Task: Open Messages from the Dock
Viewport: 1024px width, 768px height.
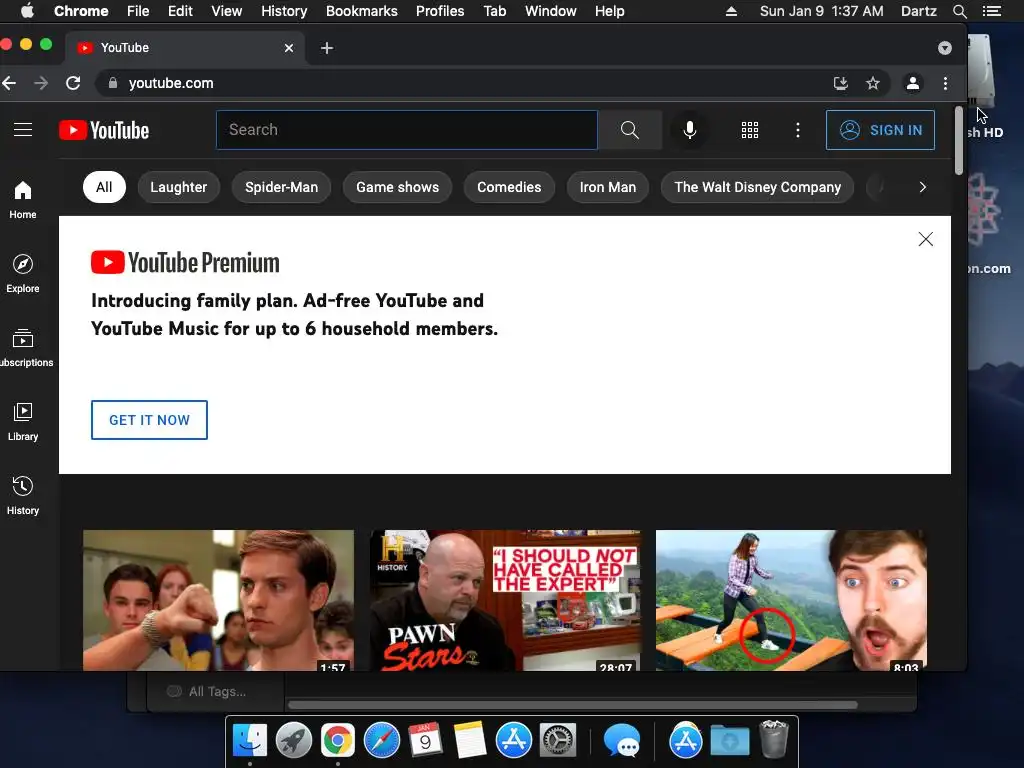Action: click(x=621, y=740)
